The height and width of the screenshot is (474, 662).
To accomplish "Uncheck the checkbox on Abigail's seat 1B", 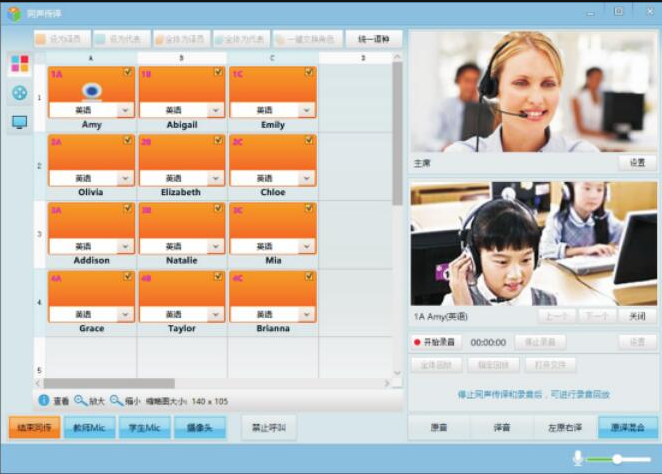I will tap(218, 72).
